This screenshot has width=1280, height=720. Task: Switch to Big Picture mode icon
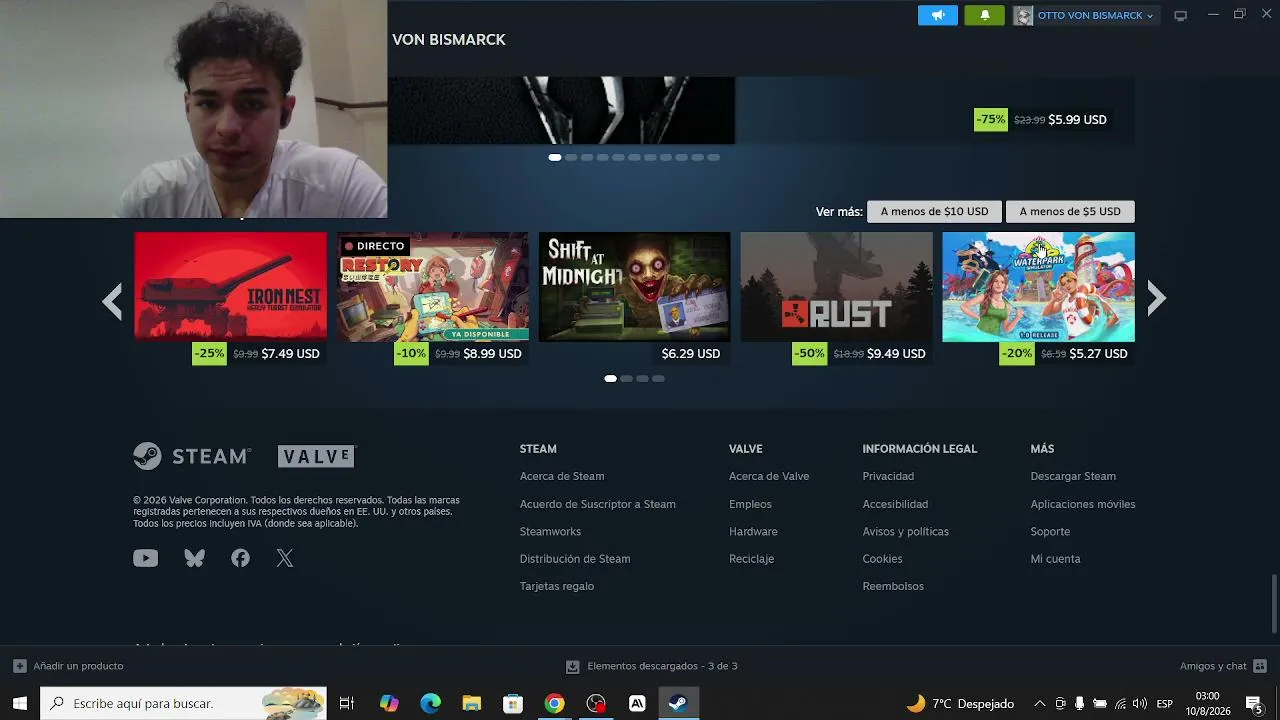tap(1180, 15)
